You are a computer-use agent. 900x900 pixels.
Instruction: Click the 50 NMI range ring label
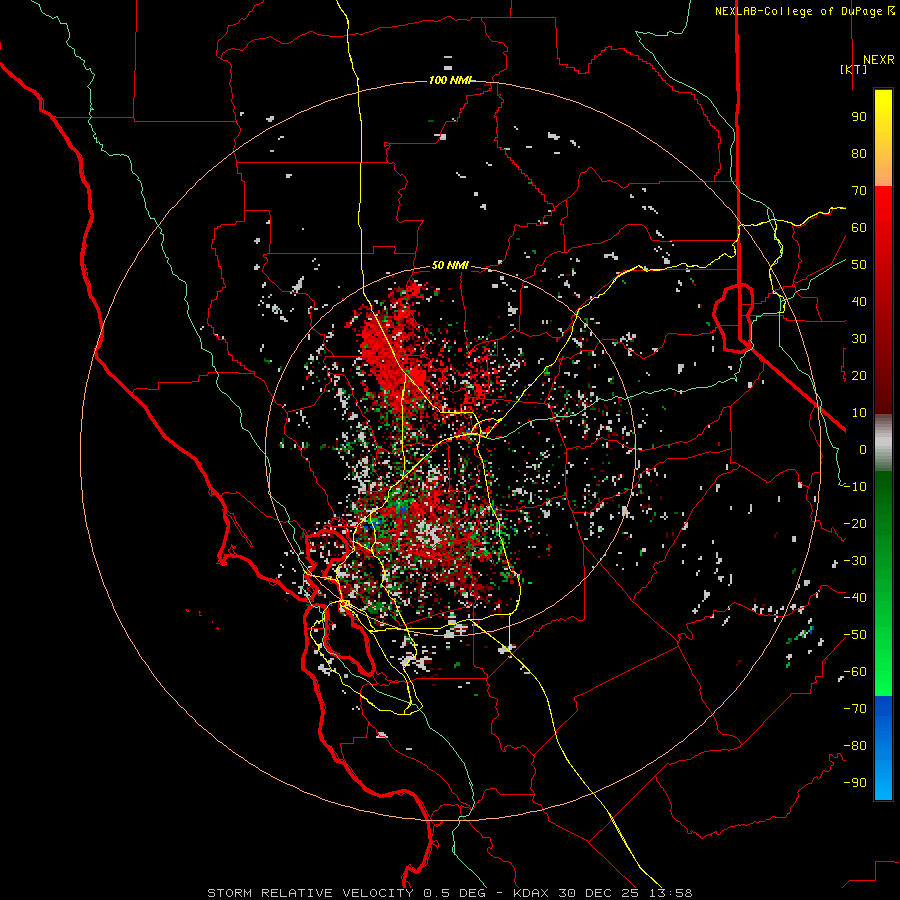coord(450,265)
